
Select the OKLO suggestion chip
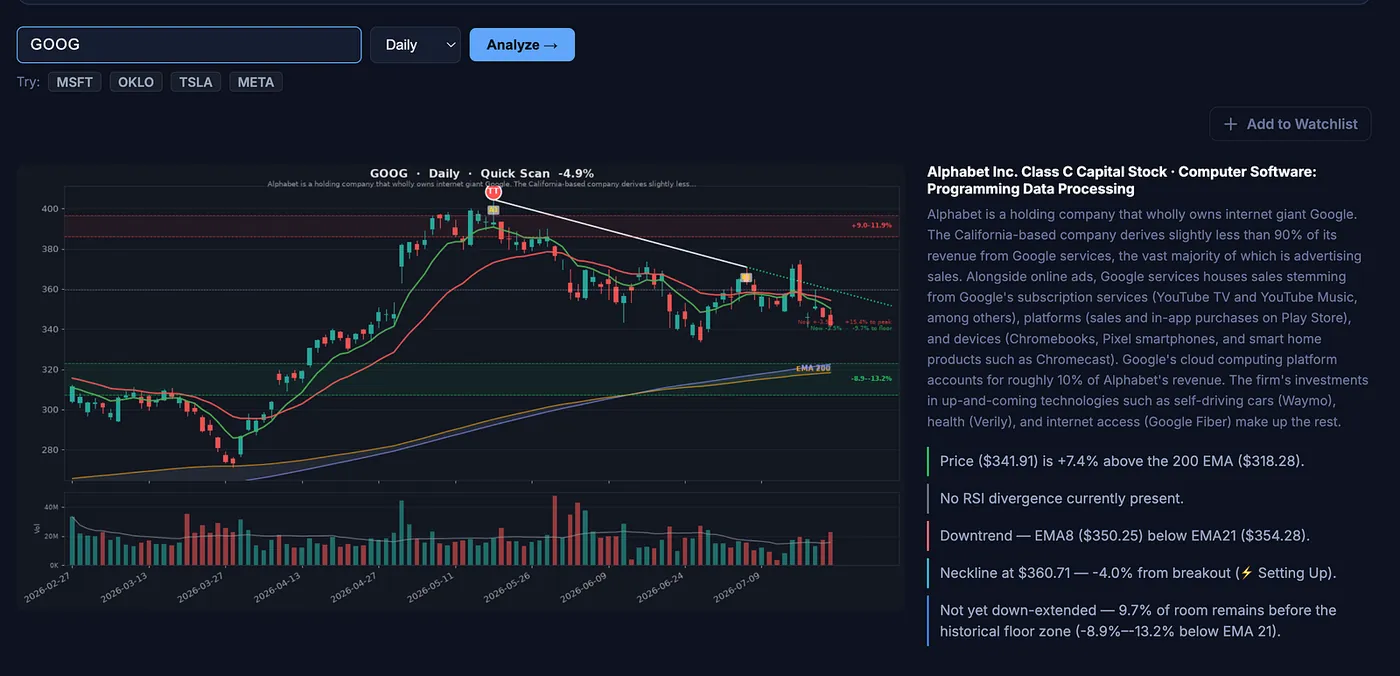point(136,82)
